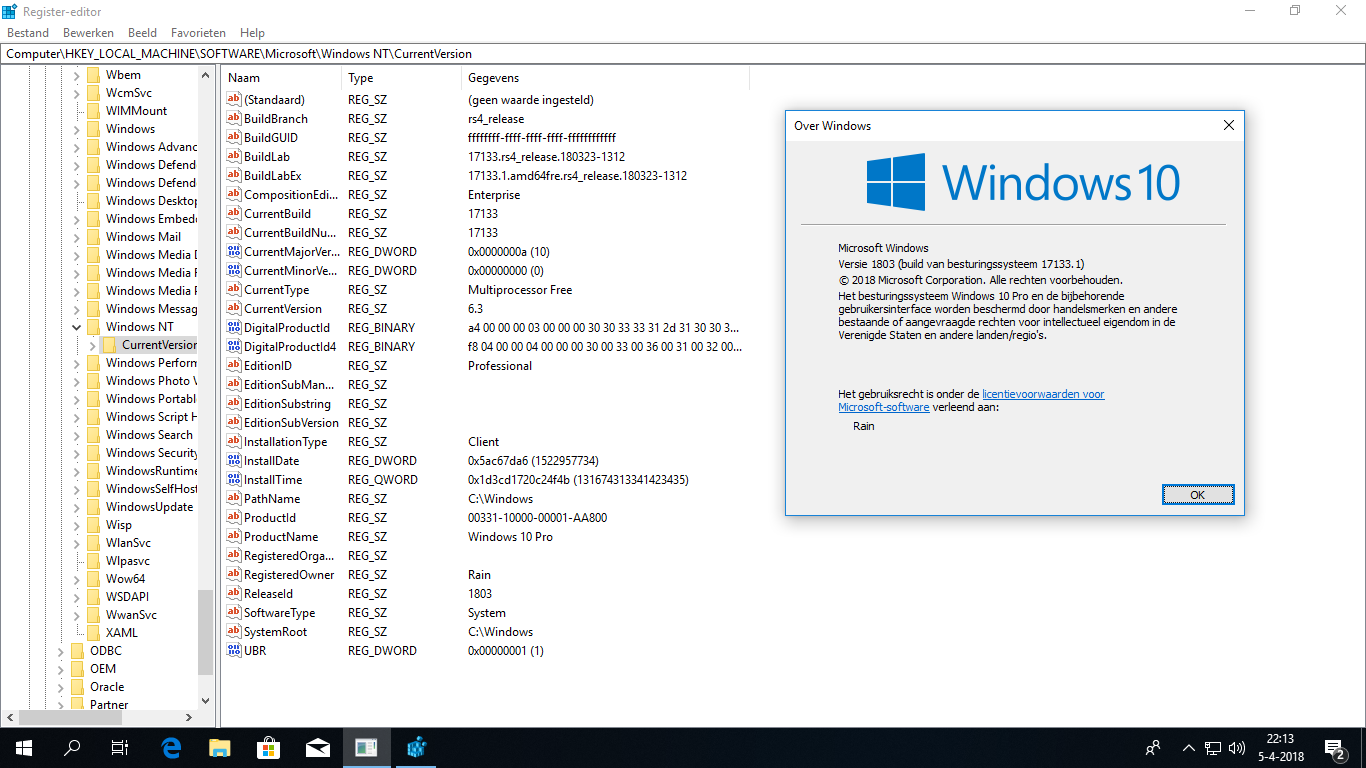This screenshot has width=1366, height=768.
Task: Sort by the Type column header
Action: pyautogui.click(x=402, y=78)
